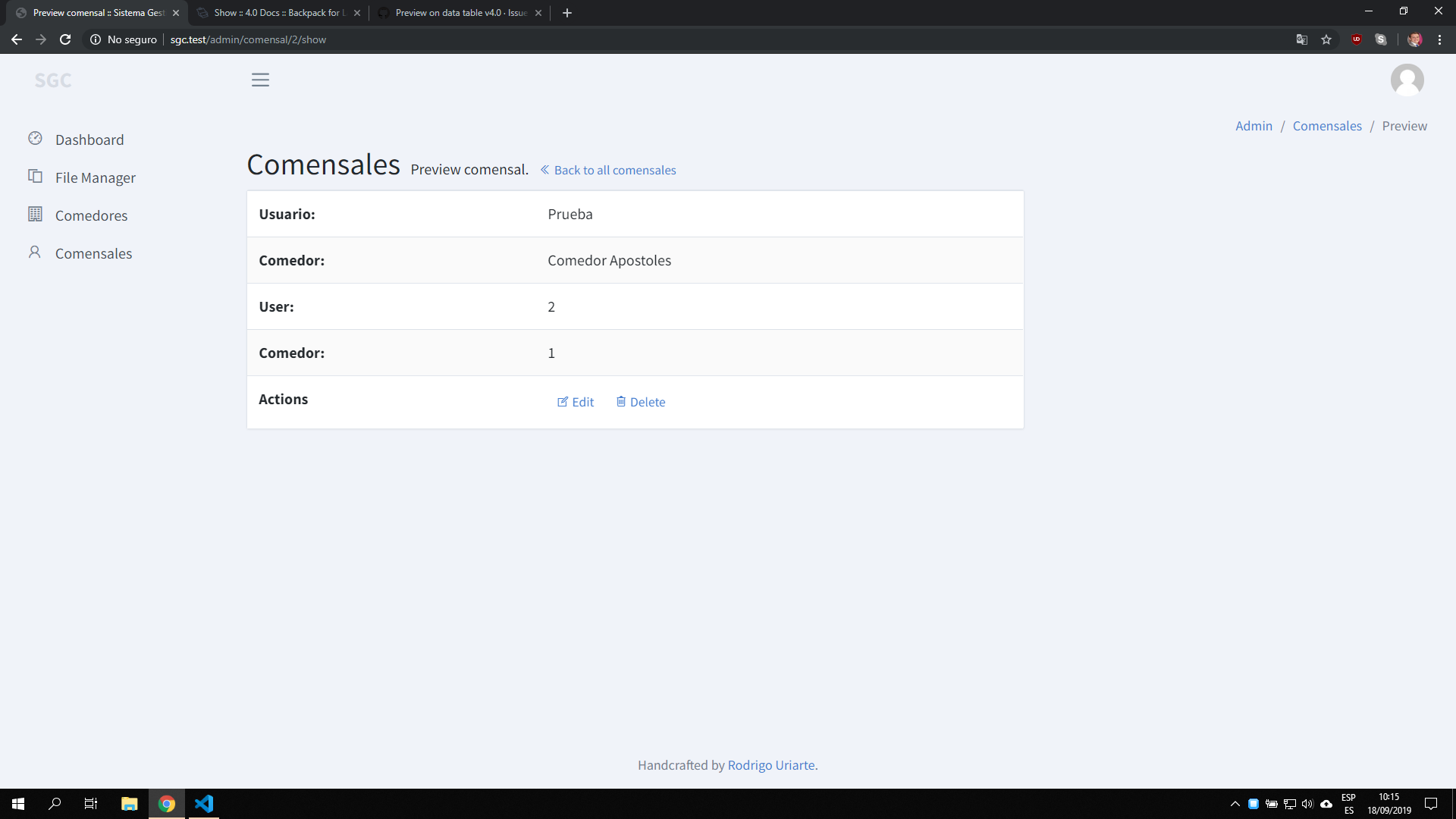Open the user avatar menu
The width and height of the screenshot is (1456, 819).
(x=1407, y=79)
